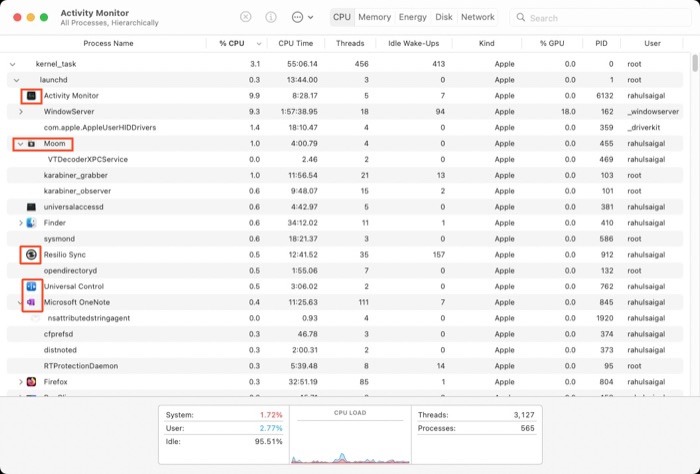Collapse the Moom process children
700x474 pixels.
(x=20, y=144)
